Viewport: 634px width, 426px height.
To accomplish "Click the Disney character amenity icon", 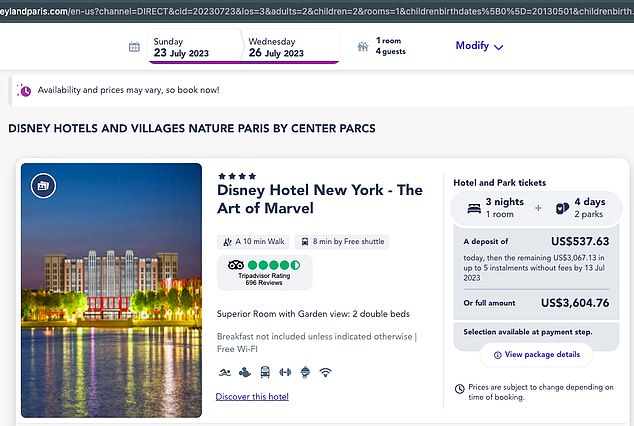I will click(245, 372).
